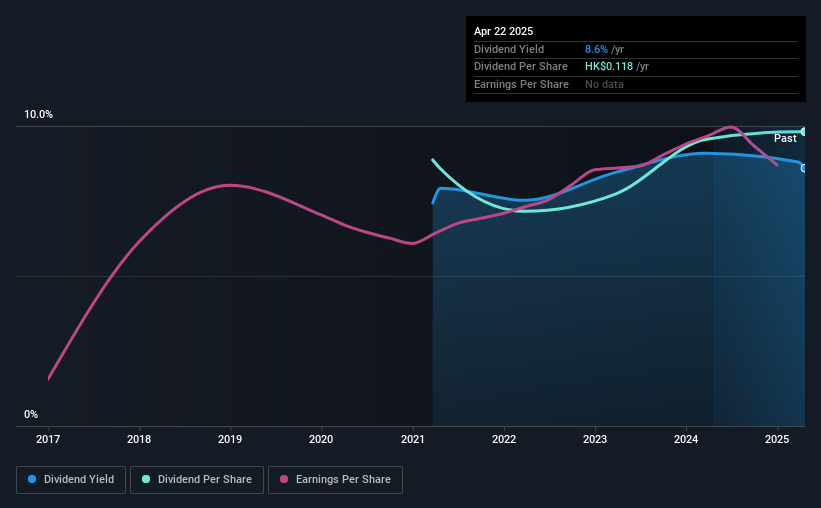Click the 10.0% y-axis label

coord(38,114)
